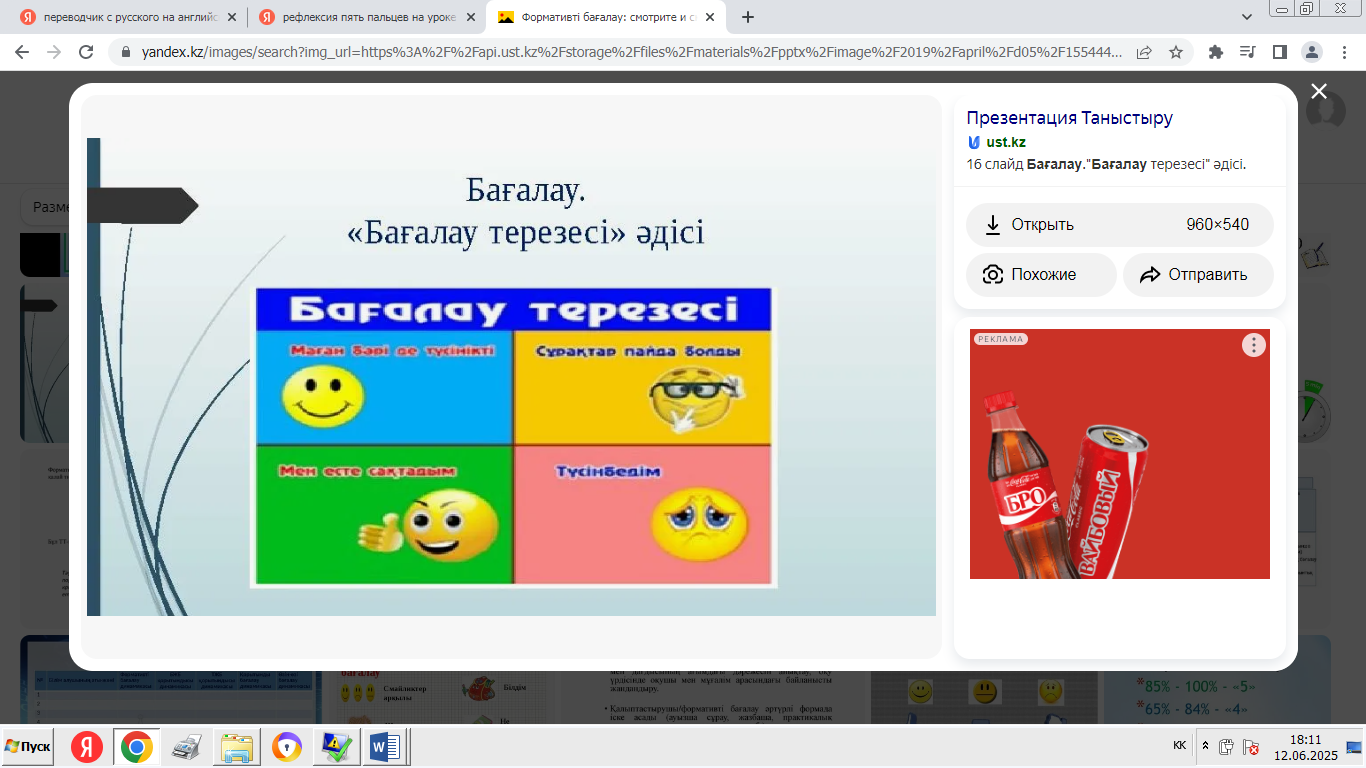Screen dimensions: 1366x768
Task: Click the РЕКЛАМА label on the ad
Action: (x=1001, y=339)
